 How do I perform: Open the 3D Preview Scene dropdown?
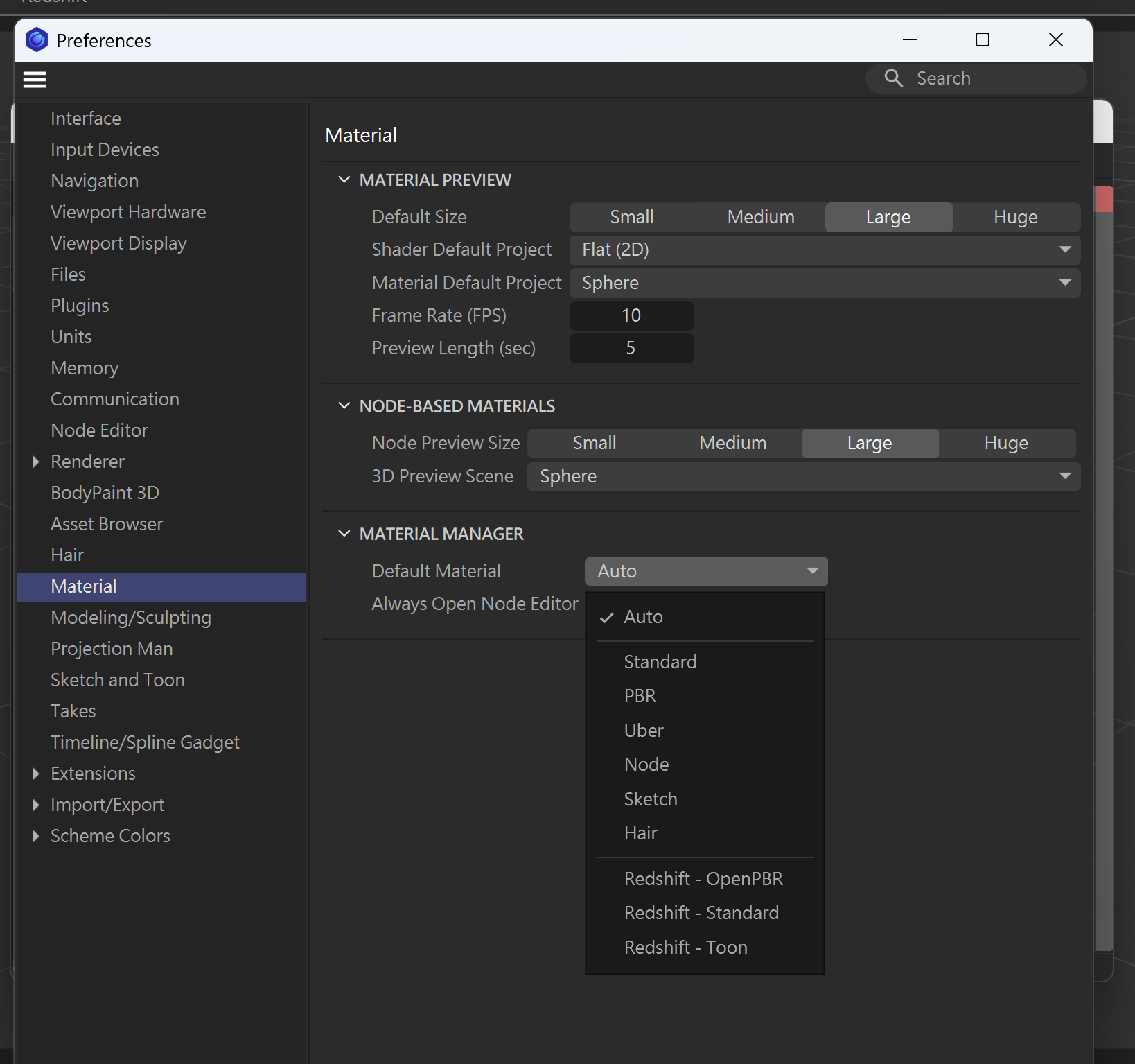[x=803, y=476]
